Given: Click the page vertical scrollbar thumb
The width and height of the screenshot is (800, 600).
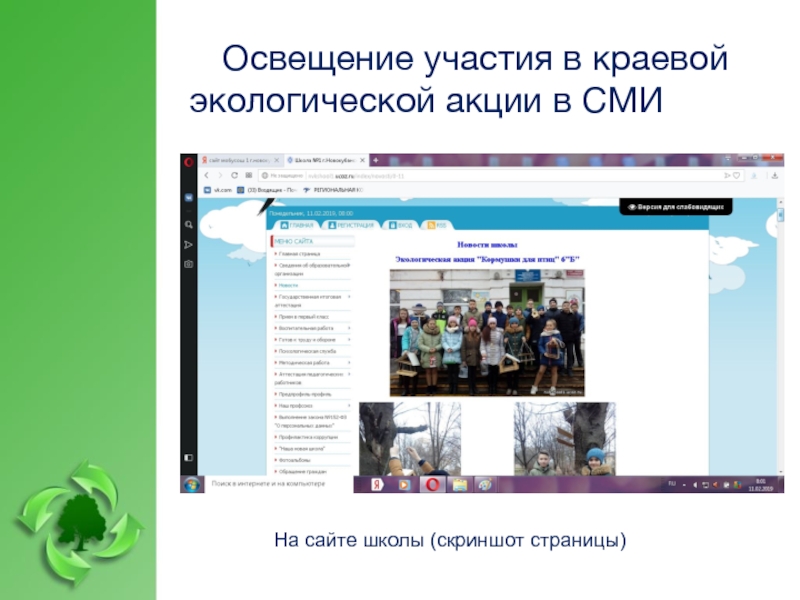Looking at the screenshot, I should coord(780,216).
